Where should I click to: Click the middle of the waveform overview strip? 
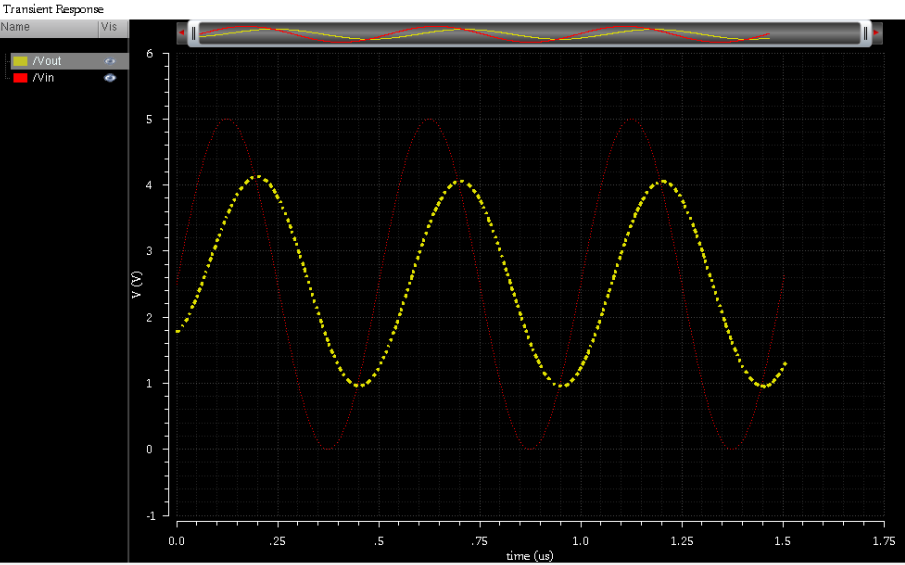(x=529, y=33)
